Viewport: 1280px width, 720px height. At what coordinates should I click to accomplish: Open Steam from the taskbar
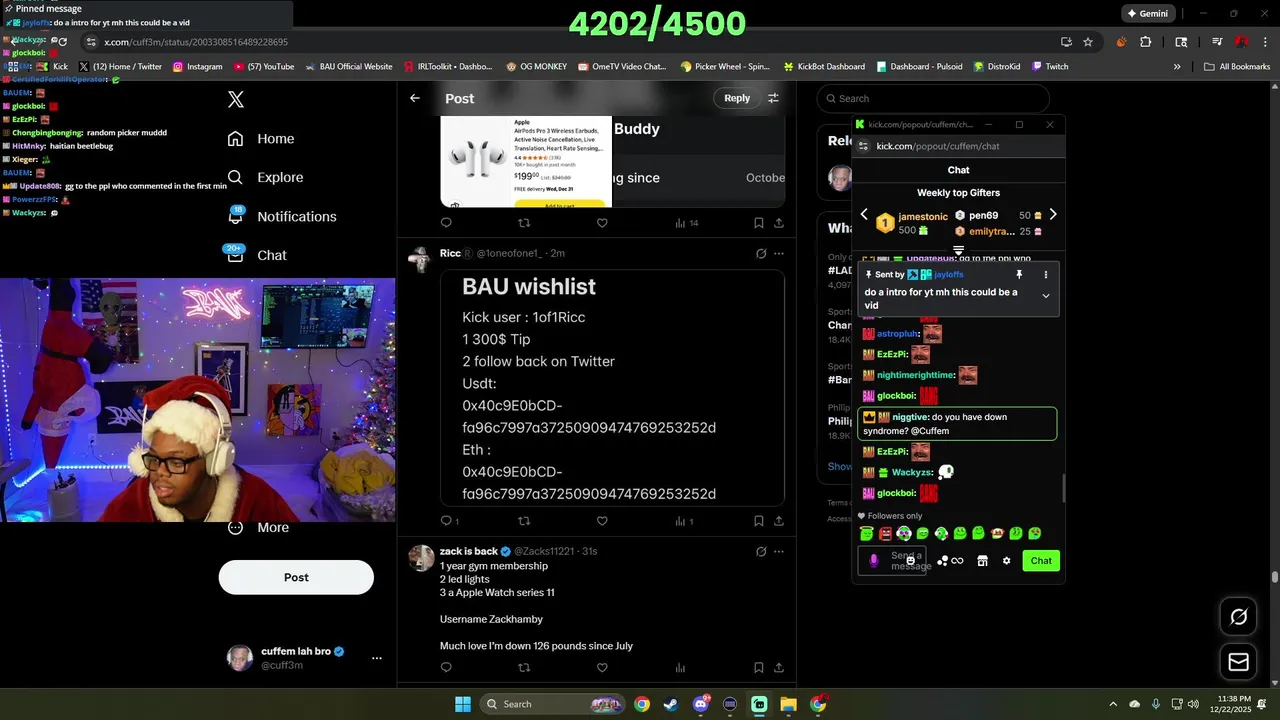tap(671, 704)
